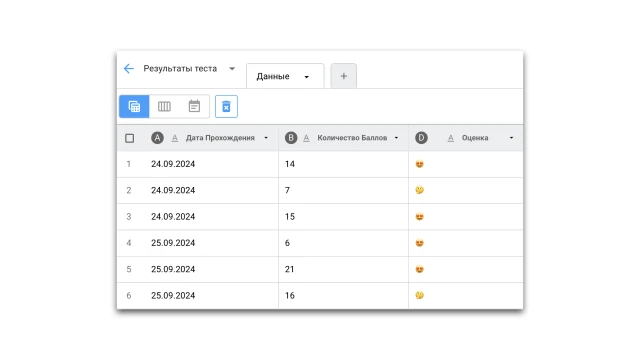Open the Количество Баллов column dropdown arrow
This screenshot has width=640, height=360.
[396, 138]
